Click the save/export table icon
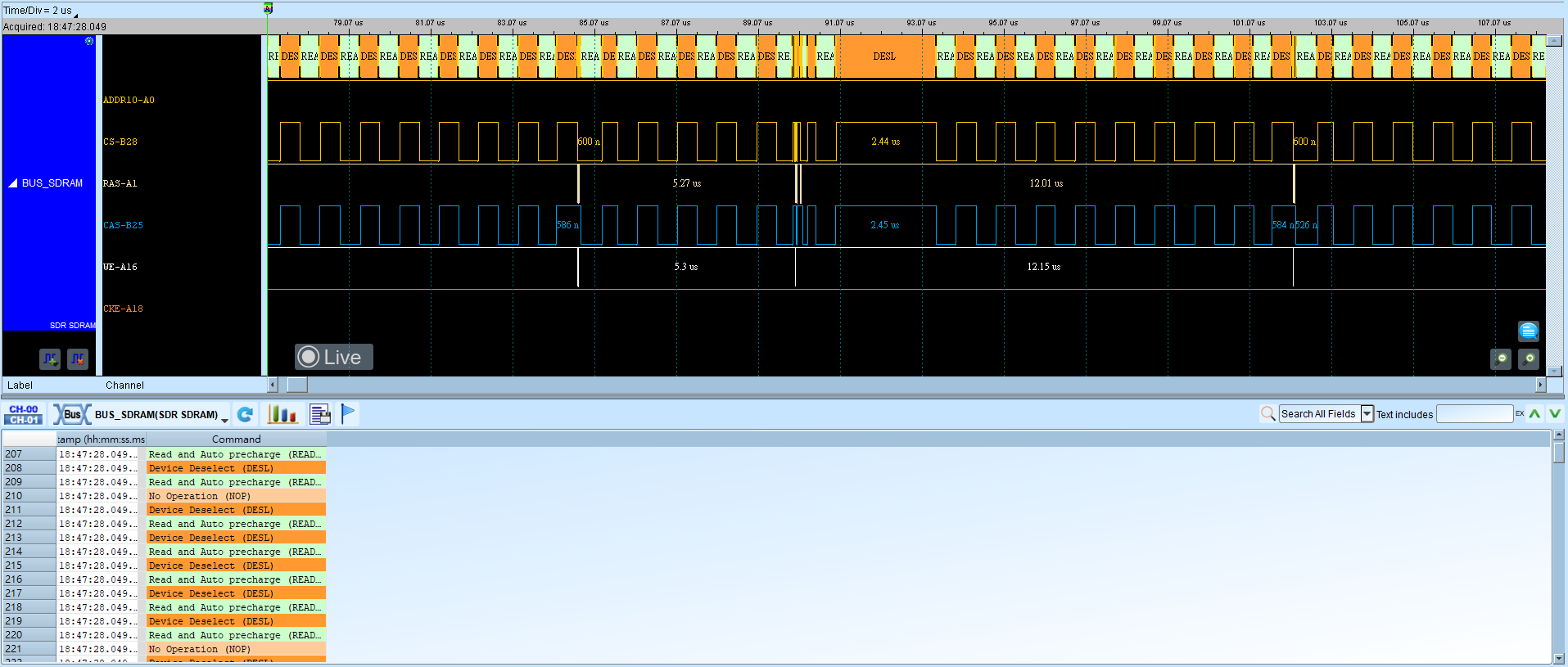 coord(320,414)
